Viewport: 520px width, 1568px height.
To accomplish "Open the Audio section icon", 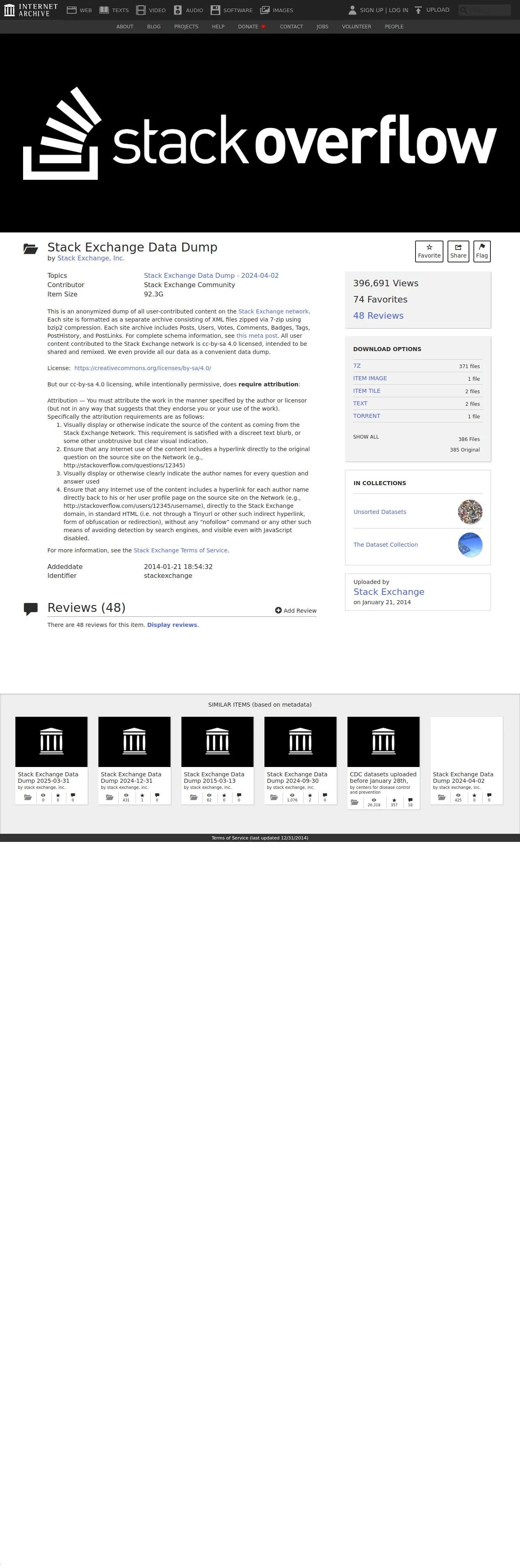I will tap(178, 10).
